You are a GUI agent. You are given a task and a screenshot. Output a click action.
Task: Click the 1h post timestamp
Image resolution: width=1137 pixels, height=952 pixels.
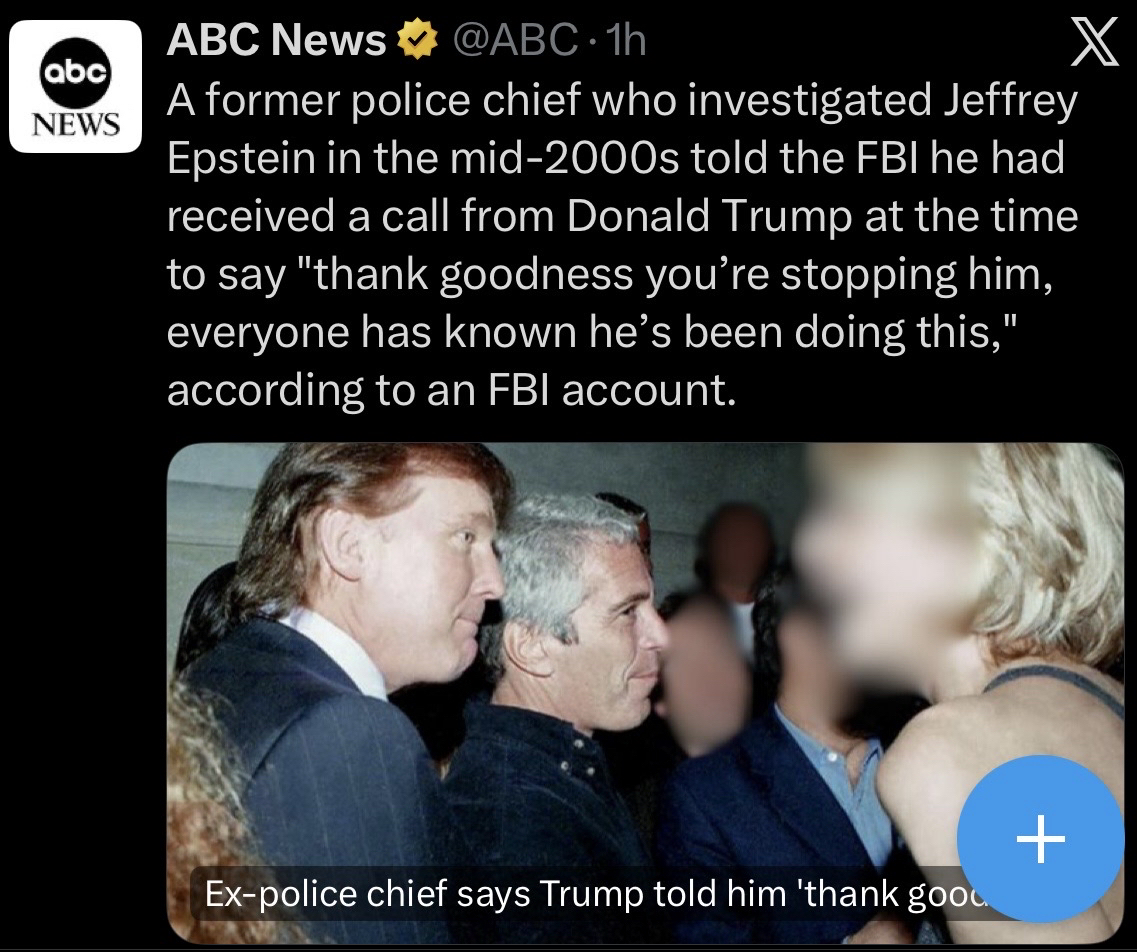(625, 39)
